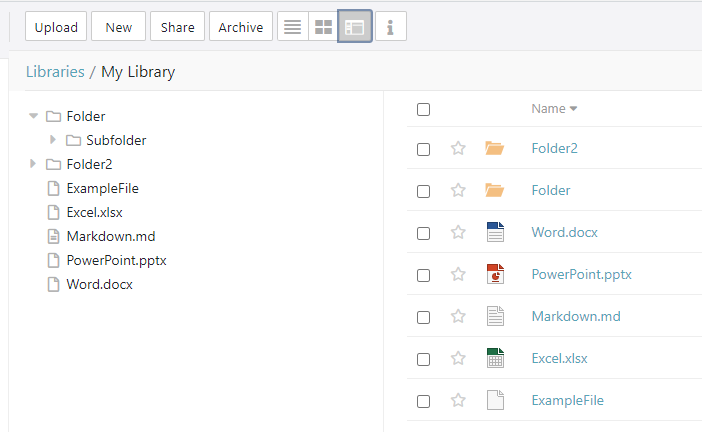Open the Folder link in file list
The width and height of the screenshot is (702, 432).
click(x=551, y=191)
